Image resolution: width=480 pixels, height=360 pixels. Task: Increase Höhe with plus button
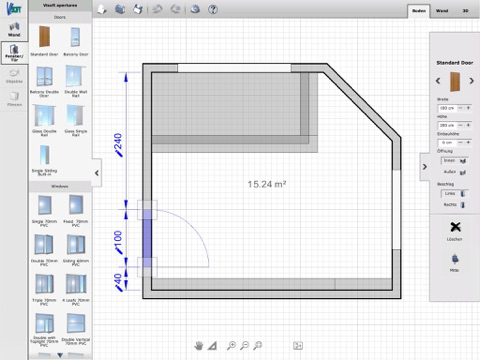coord(468,125)
